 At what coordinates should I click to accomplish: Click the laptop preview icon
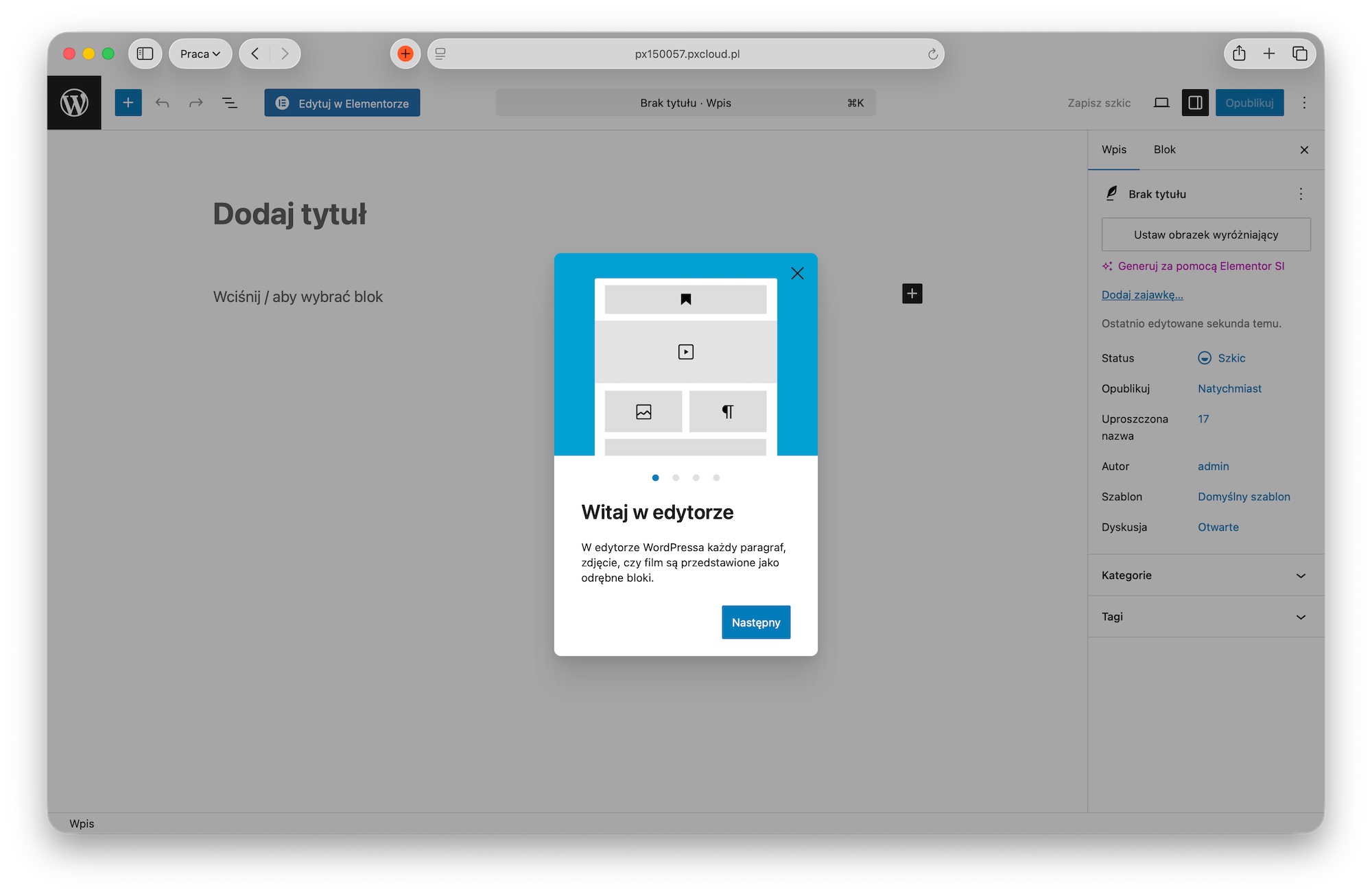coord(1161,103)
